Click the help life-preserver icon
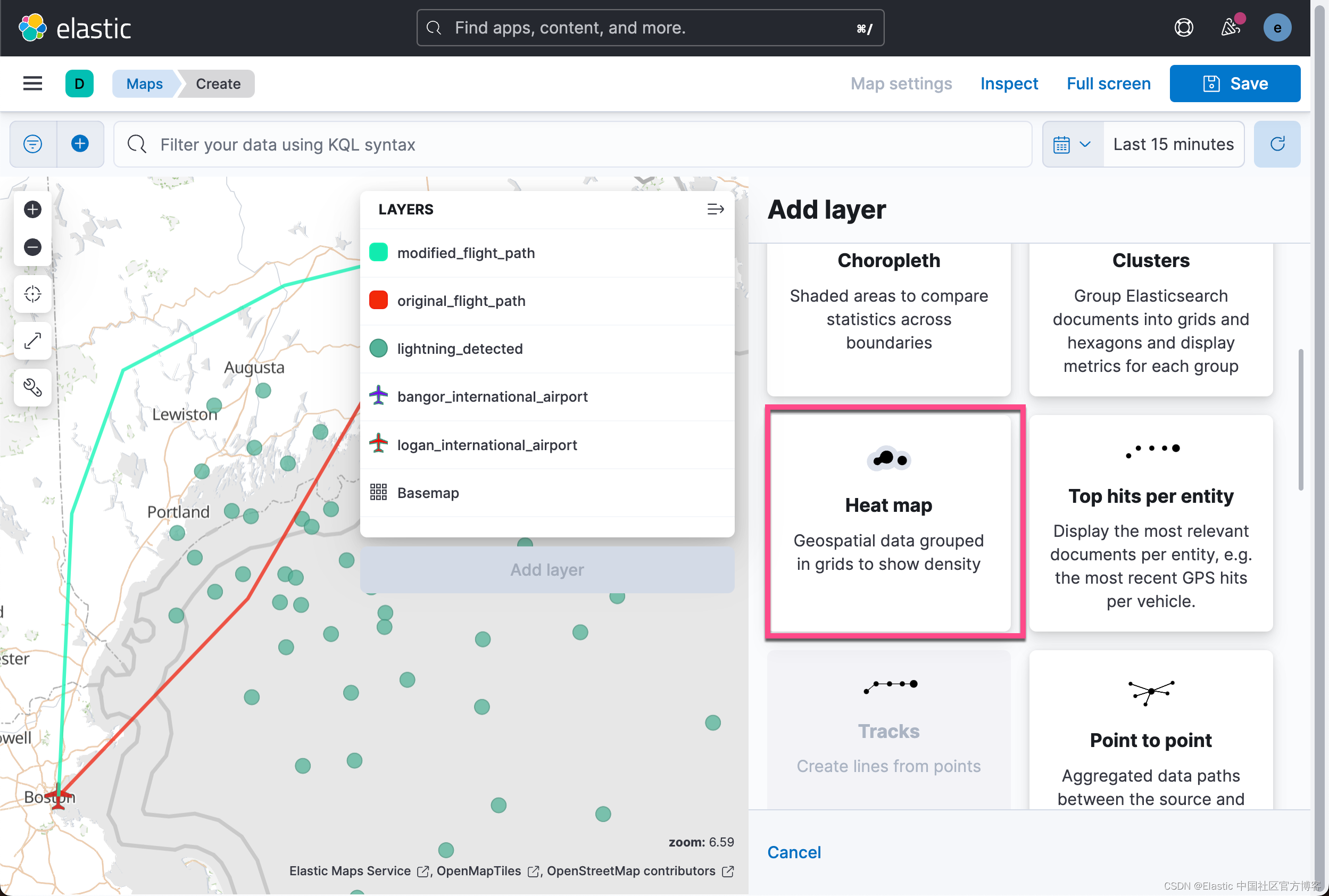1329x896 pixels. 1183,28
